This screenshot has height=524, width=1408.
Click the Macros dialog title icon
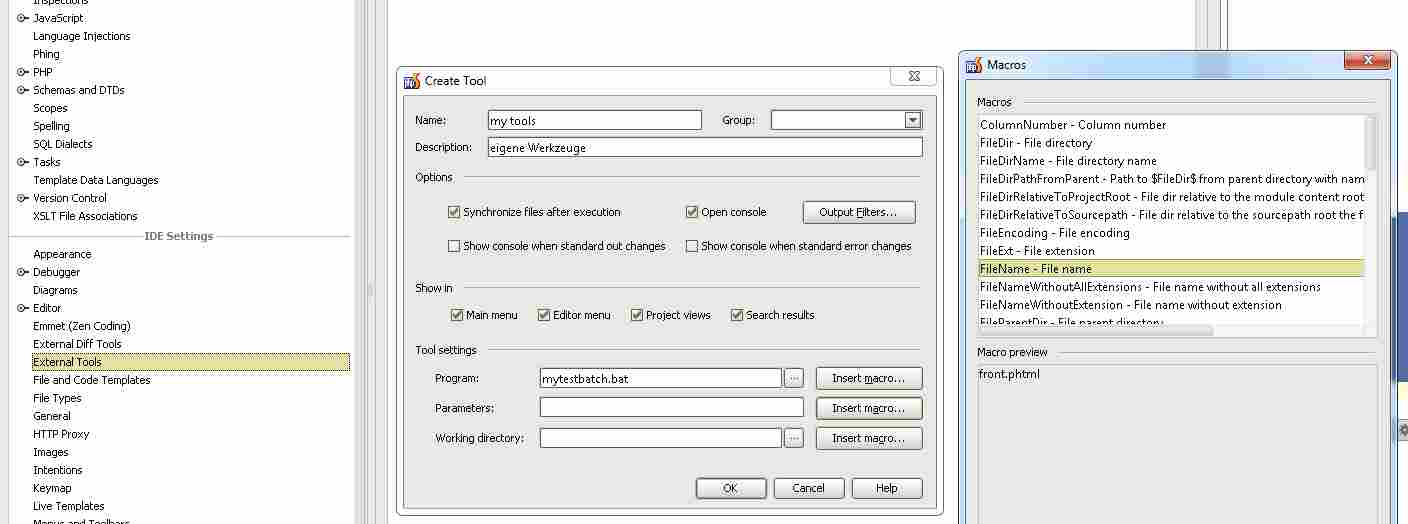(974, 65)
